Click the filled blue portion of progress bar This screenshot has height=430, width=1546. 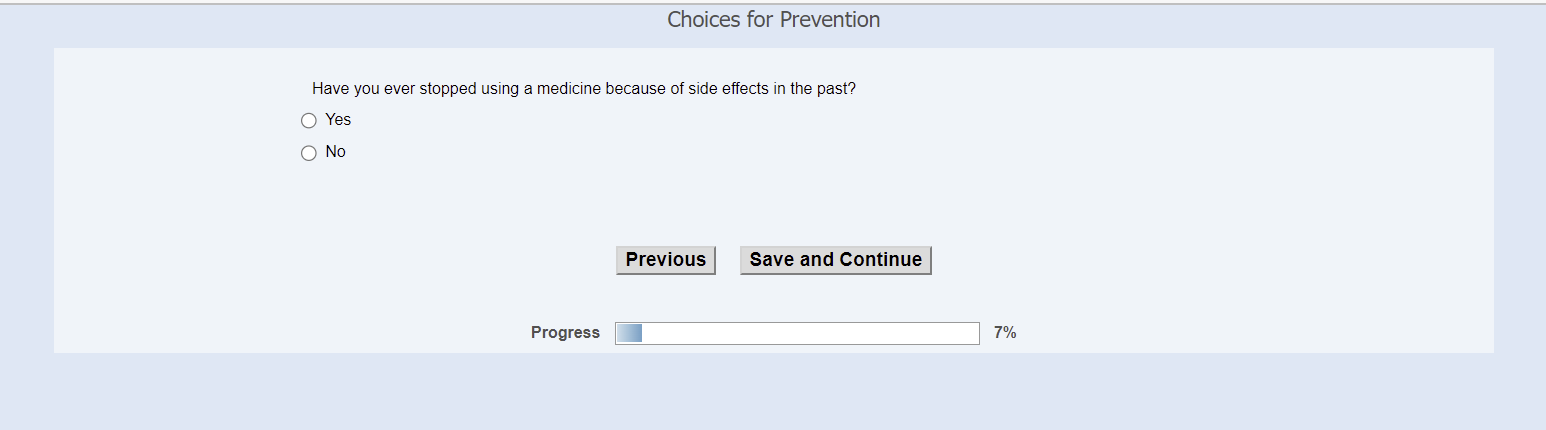click(629, 333)
